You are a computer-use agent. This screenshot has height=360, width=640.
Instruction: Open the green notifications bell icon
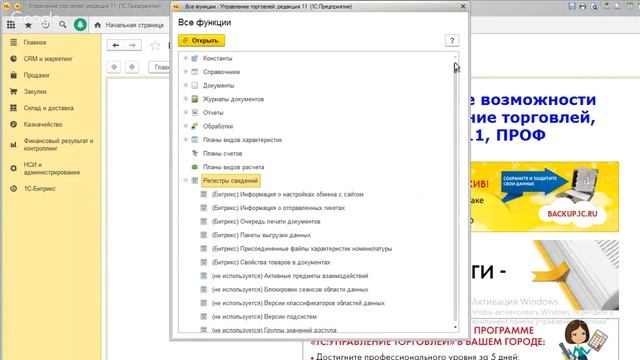click(80, 25)
